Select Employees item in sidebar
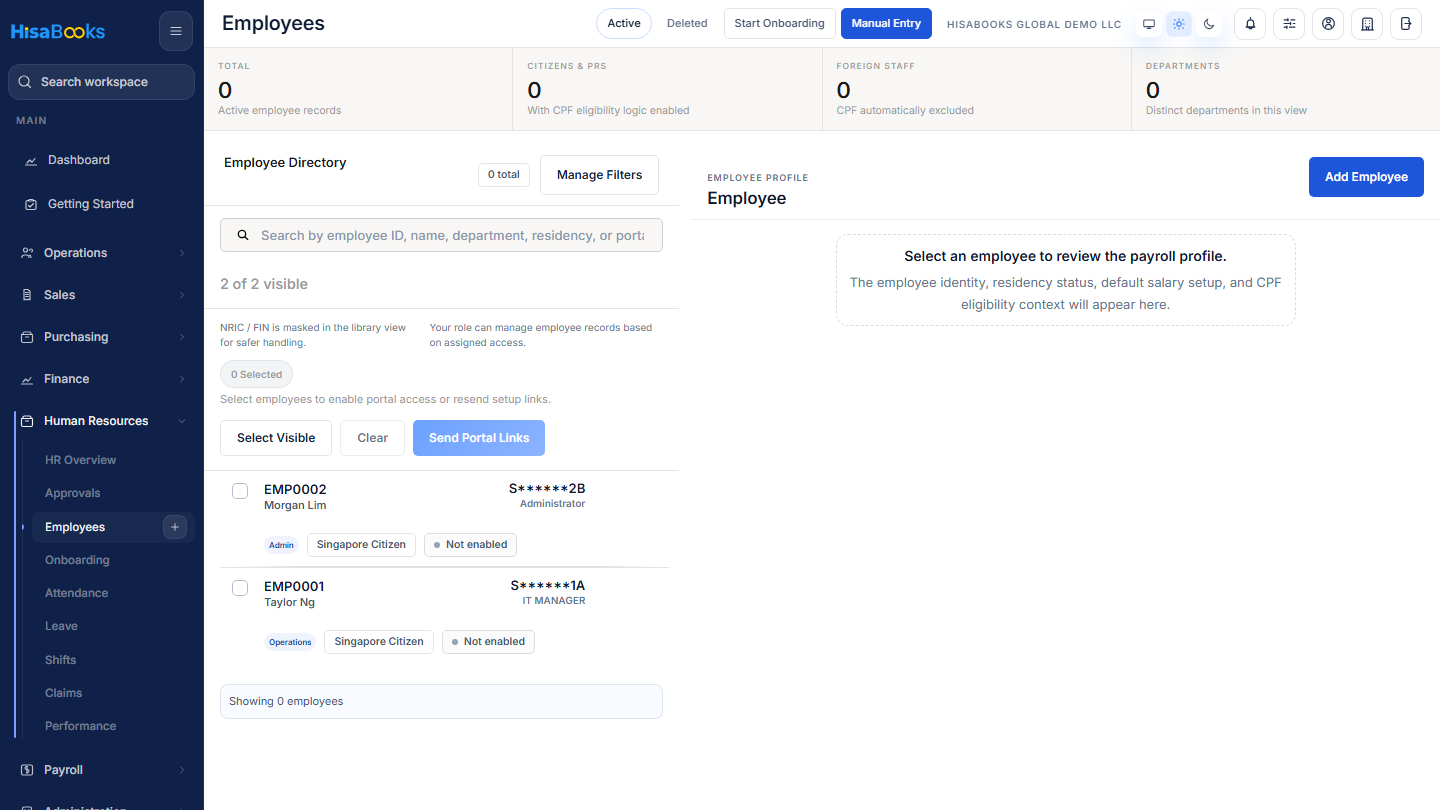Viewport: 1440px width, 810px height. pos(95,527)
